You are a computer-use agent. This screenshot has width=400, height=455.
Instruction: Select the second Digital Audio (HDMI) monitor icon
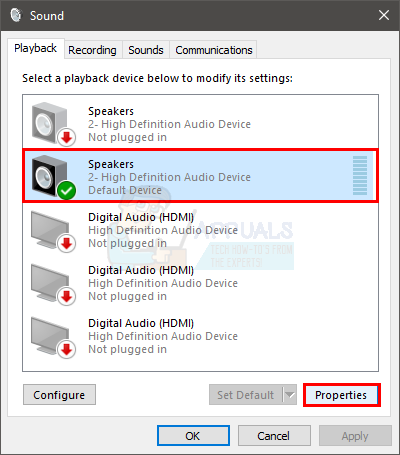[x=53, y=284]
